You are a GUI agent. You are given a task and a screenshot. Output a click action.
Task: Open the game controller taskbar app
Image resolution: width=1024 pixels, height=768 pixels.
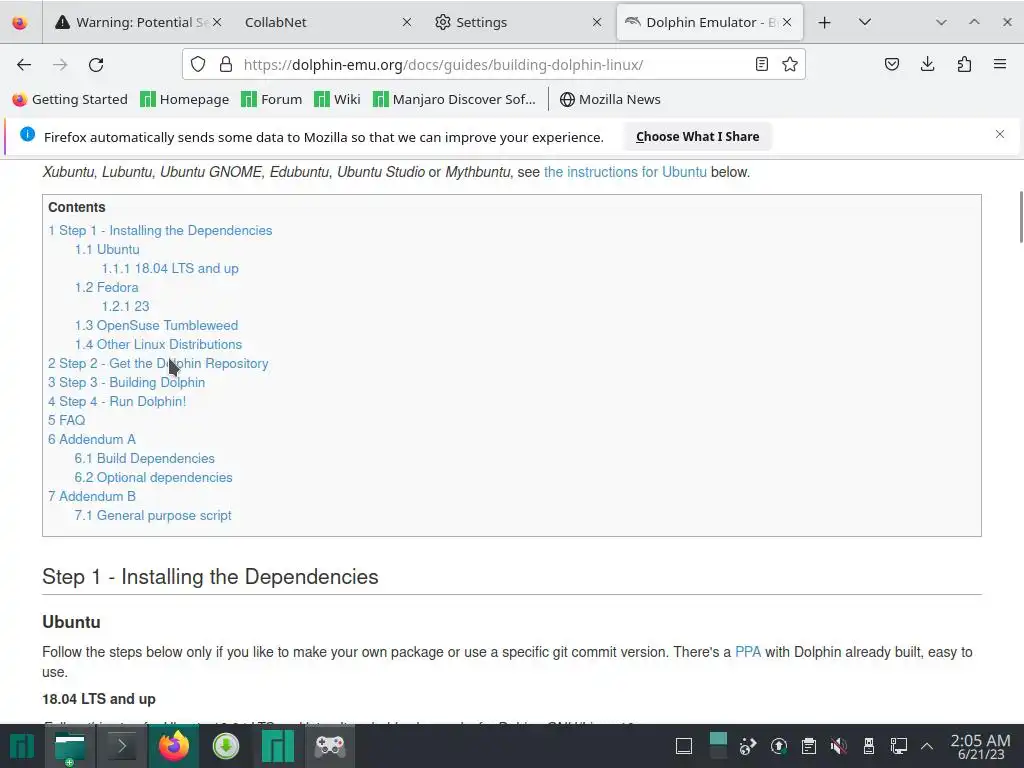330,746
